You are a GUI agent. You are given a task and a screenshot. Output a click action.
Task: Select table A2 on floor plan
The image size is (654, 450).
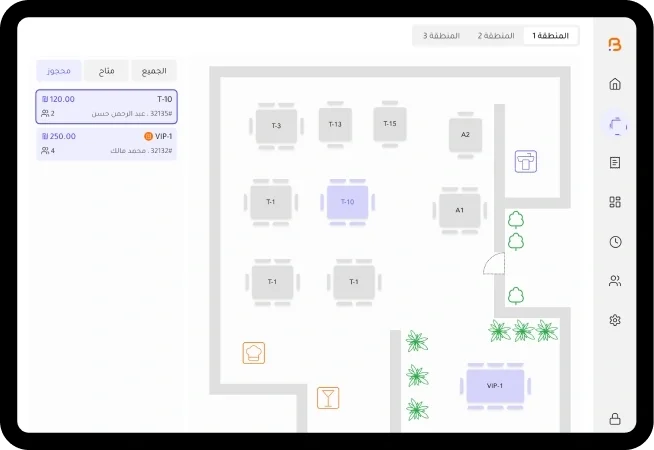465,135
